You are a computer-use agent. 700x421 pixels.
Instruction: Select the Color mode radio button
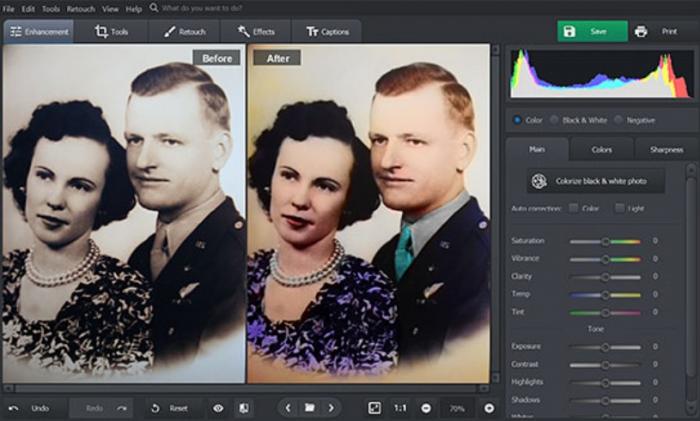click(x=517, y=120)
